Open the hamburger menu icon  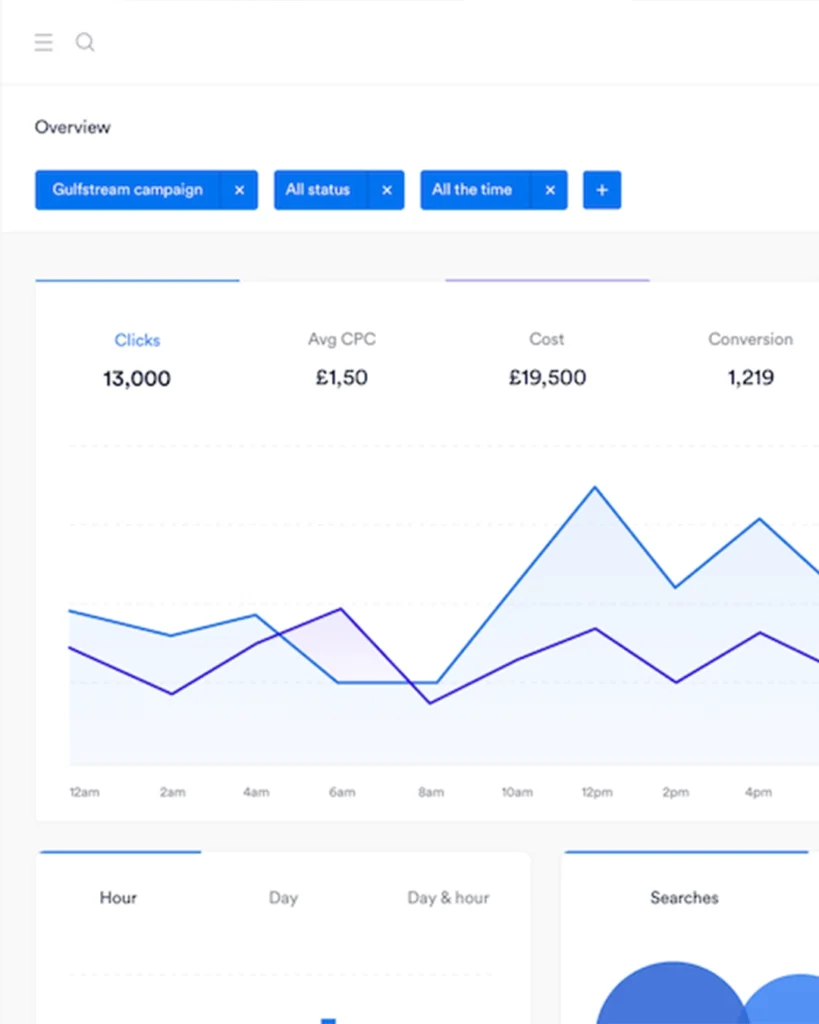(43, 42)
